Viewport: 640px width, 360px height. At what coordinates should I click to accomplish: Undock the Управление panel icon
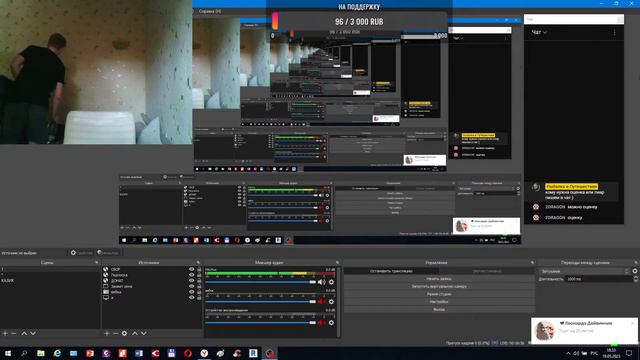coord(532,262)
